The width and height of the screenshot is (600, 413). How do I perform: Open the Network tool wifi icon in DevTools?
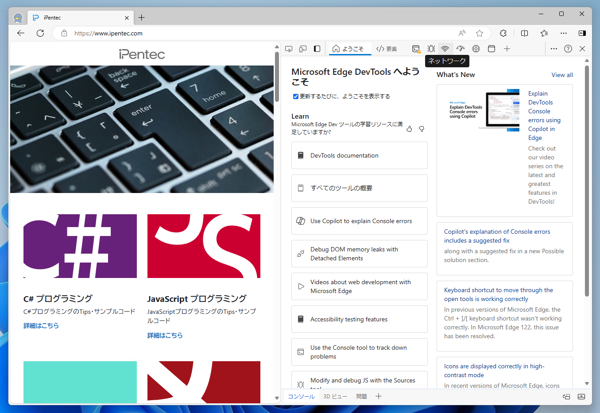coord(445,49)
